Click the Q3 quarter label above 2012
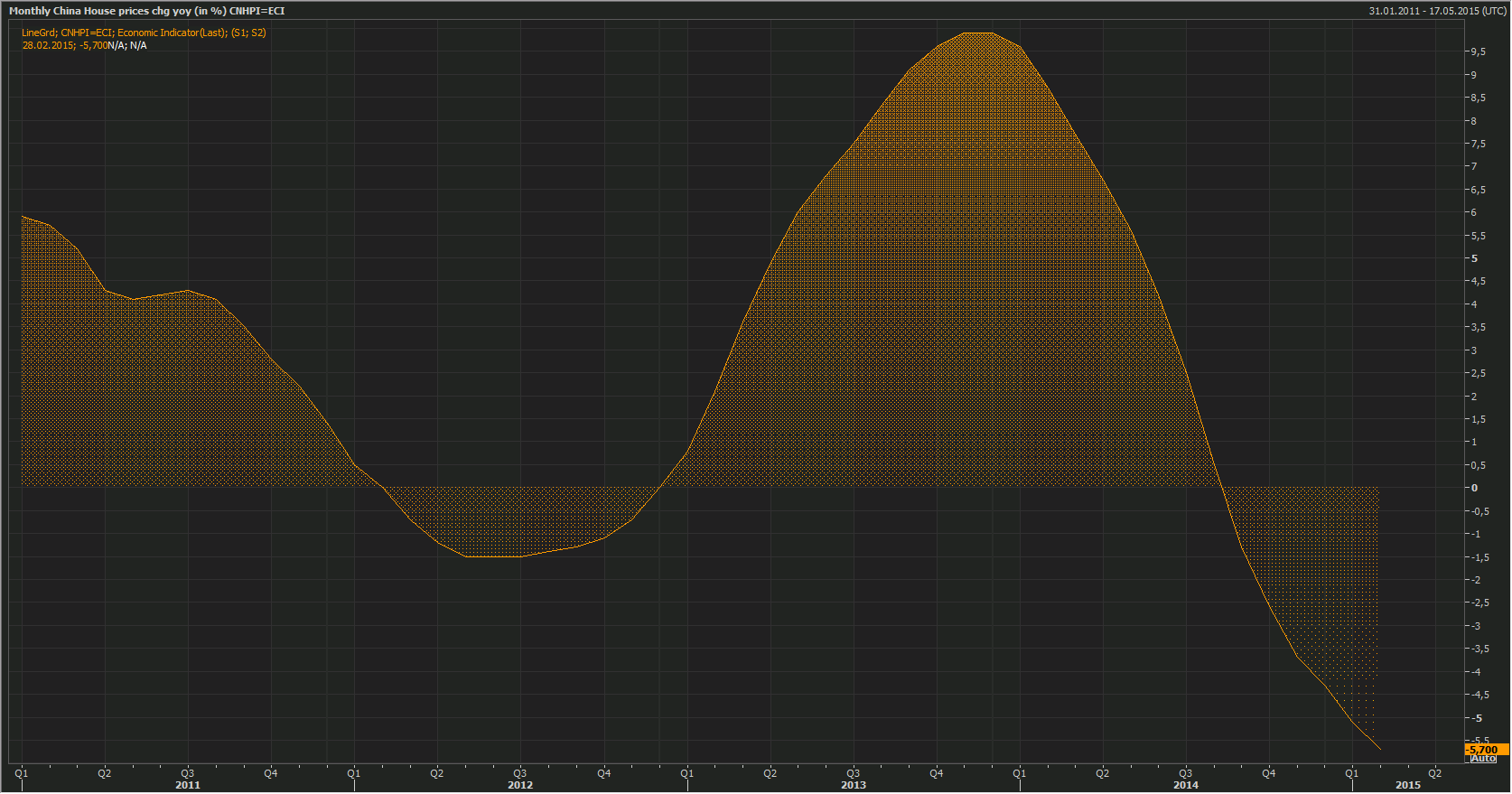The image size is (1512, 794). tap(520, 773)
